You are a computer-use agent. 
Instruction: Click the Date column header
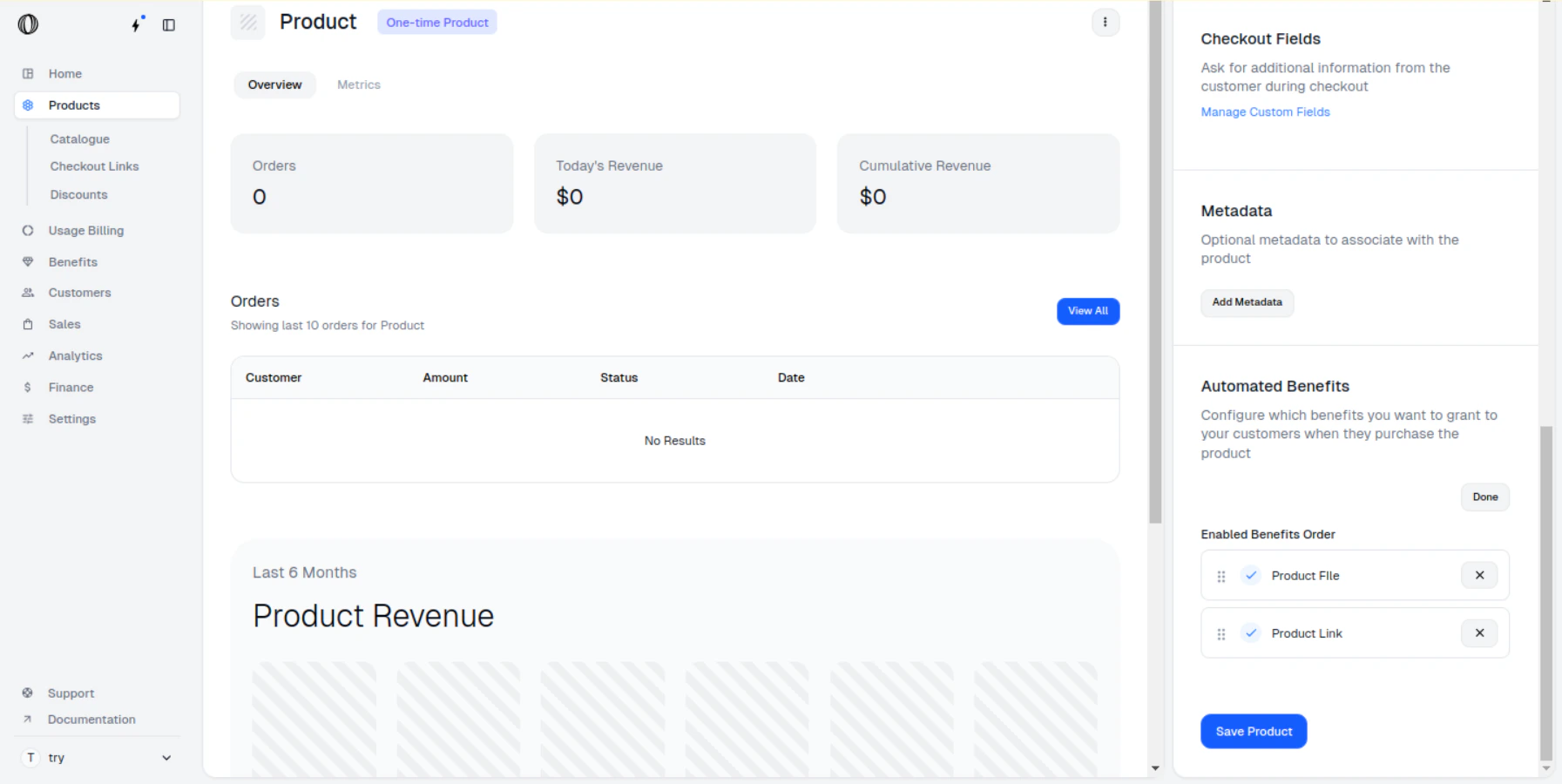(x=791, y=378)
